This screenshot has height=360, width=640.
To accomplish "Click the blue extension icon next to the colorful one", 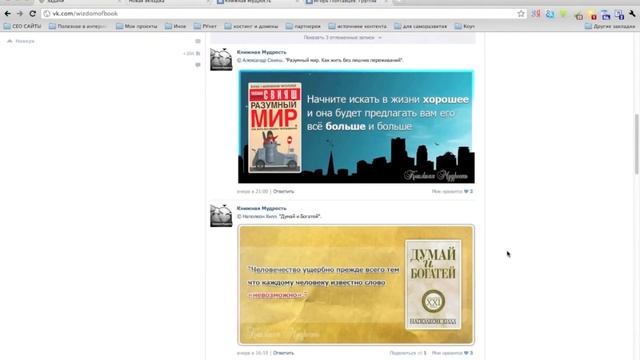I will (550, 14).
